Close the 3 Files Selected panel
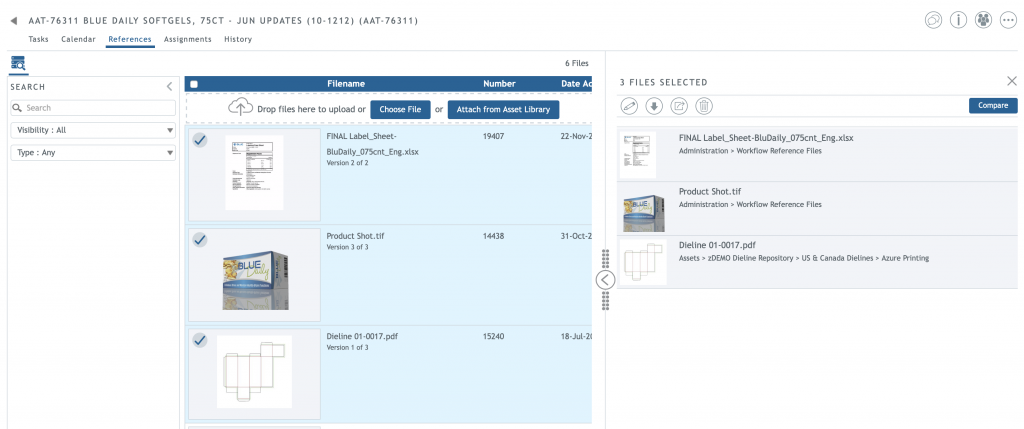This screenshot has height=429, width=1024. [1012, 81]
